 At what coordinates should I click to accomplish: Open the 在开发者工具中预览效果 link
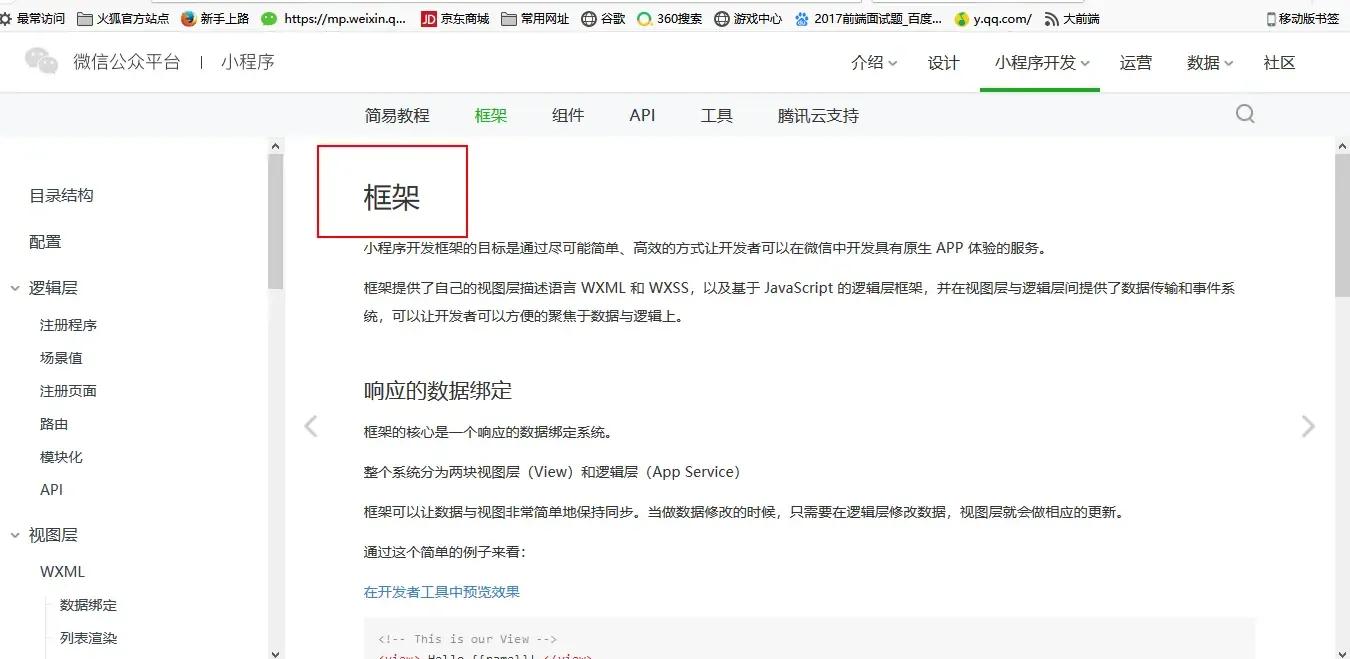coord(441,591)
